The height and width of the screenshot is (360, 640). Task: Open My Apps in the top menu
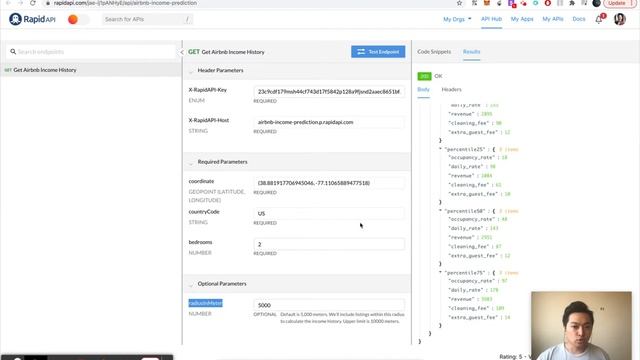click(x=522, y=19)
